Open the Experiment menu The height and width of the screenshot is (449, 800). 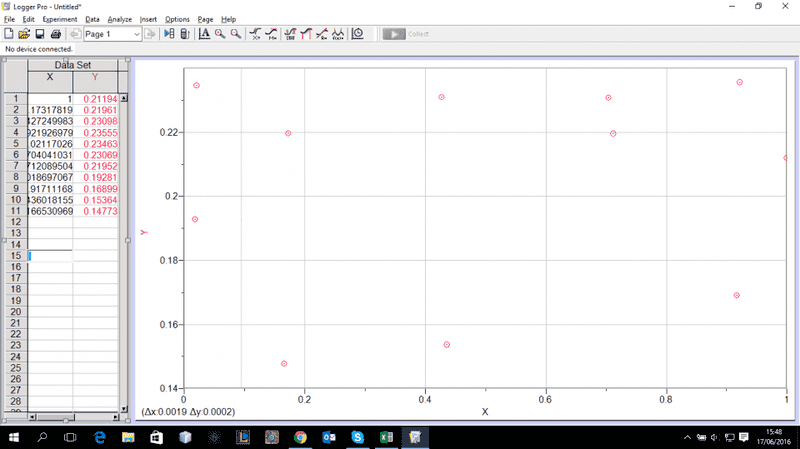coord(60,19)
